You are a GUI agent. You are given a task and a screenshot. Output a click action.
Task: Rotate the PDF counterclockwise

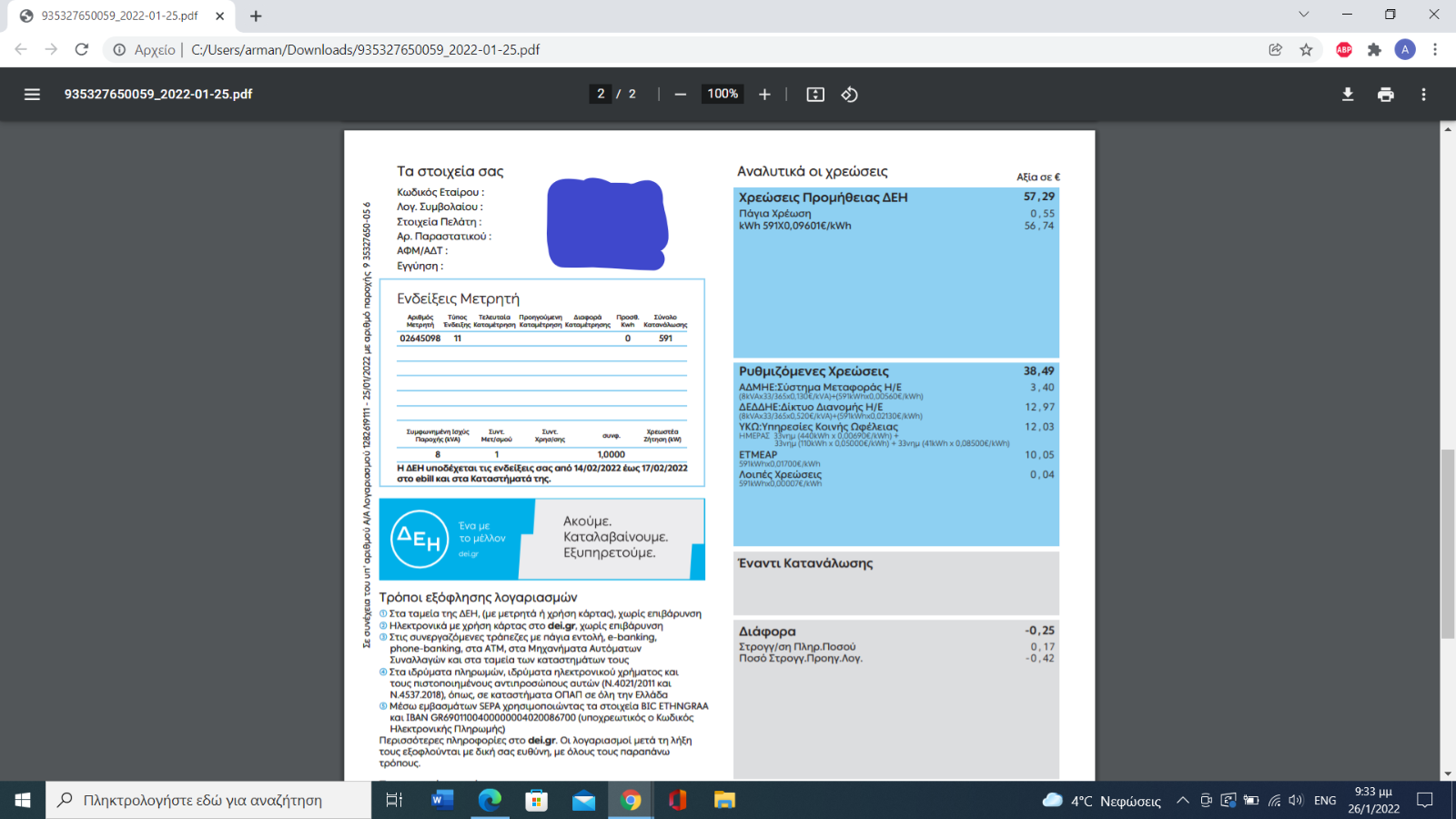(x=849, y=95)
